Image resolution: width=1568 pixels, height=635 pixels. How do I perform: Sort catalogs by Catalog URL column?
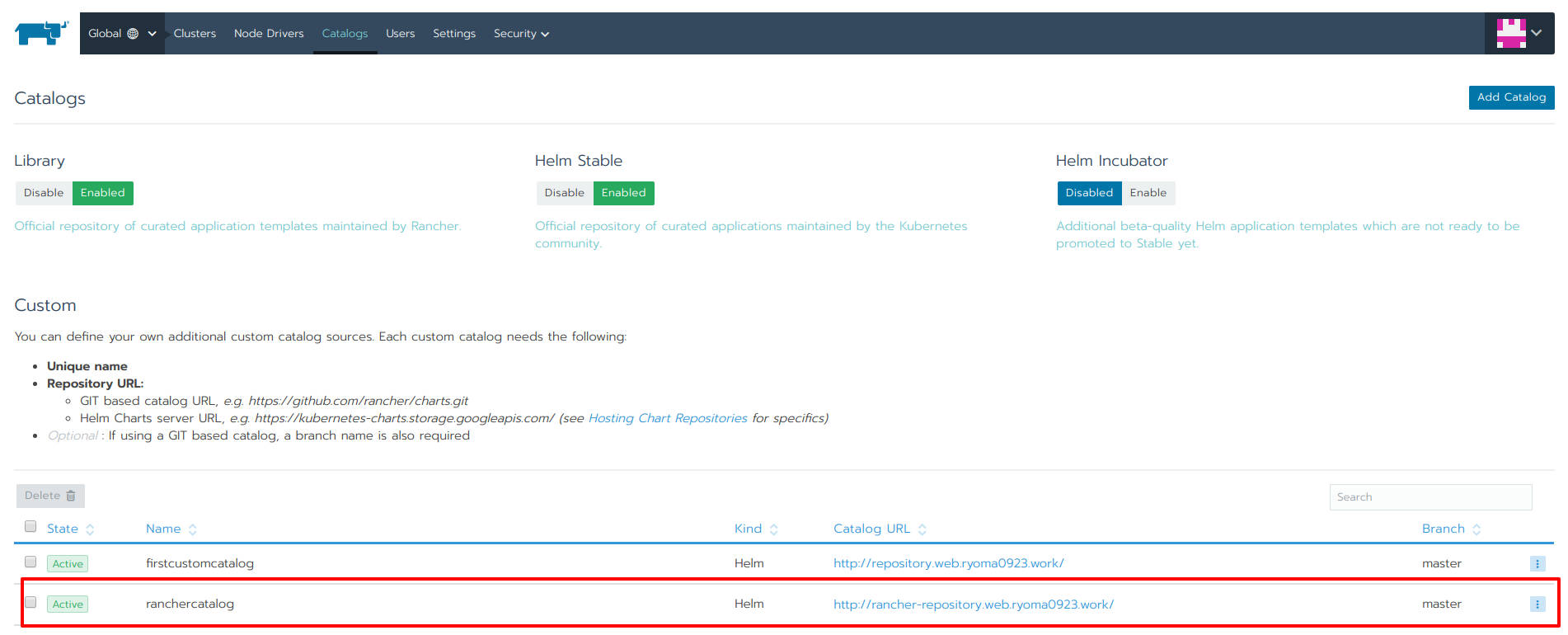(880, 529)
